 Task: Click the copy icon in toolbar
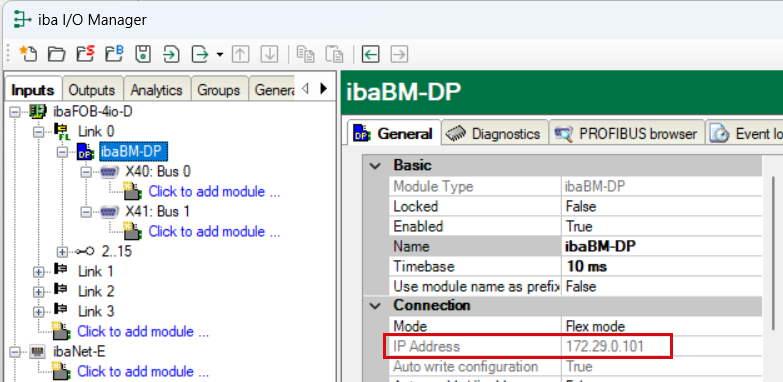tap(305, 54)
